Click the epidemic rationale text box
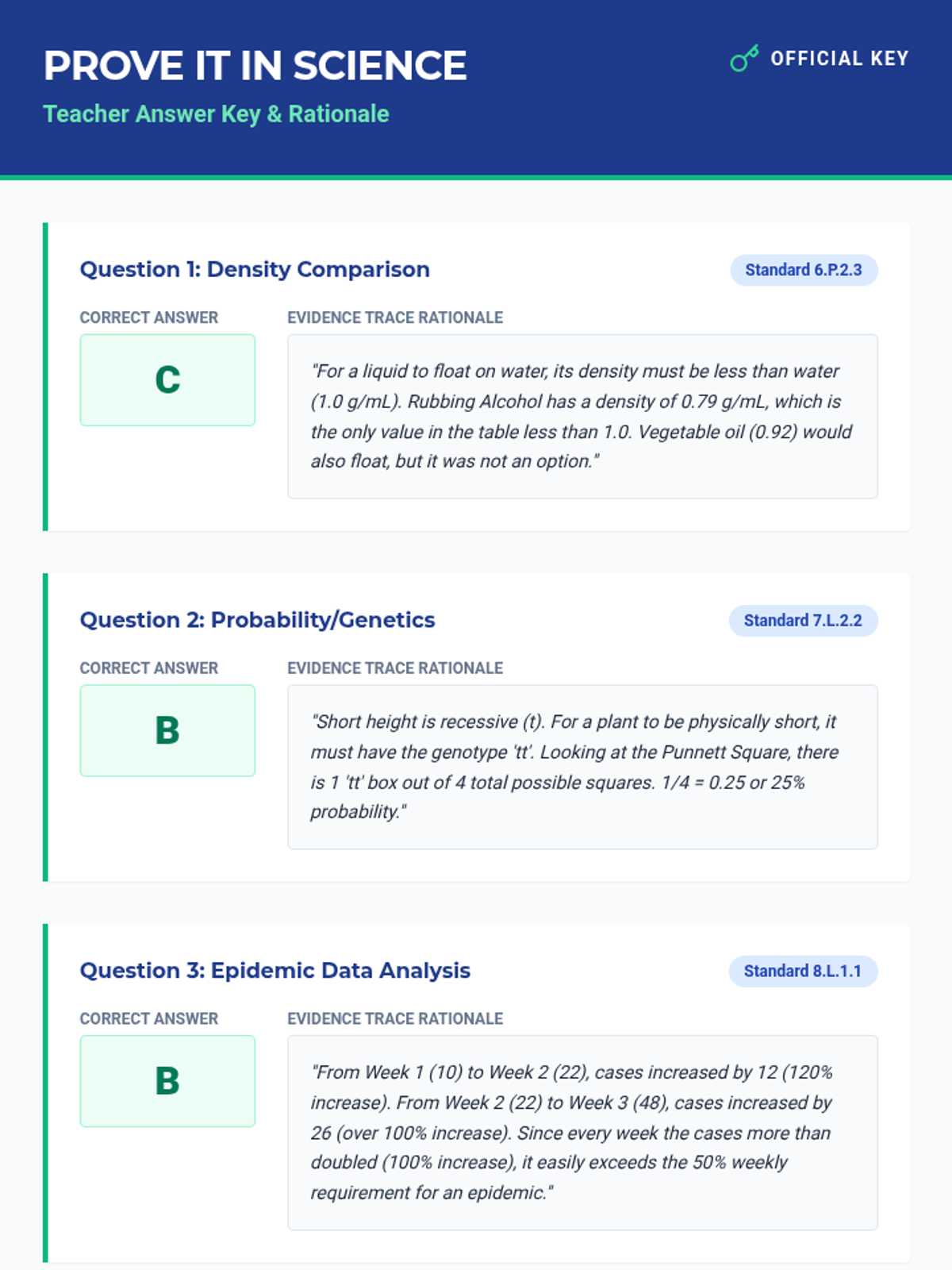952x1270 pixels. pos(582,1132)
